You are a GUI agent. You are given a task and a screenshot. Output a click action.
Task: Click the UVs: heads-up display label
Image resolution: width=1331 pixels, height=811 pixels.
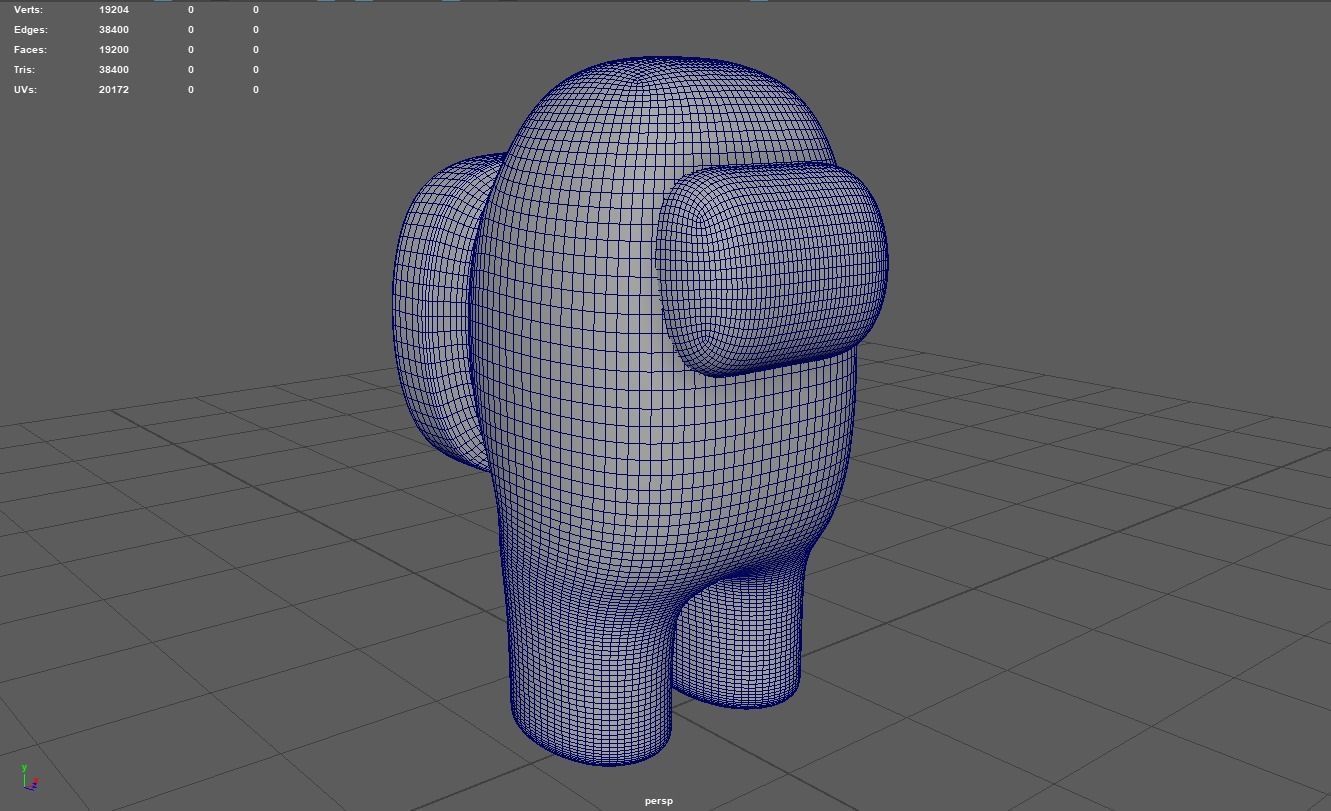tap(25, 90)
